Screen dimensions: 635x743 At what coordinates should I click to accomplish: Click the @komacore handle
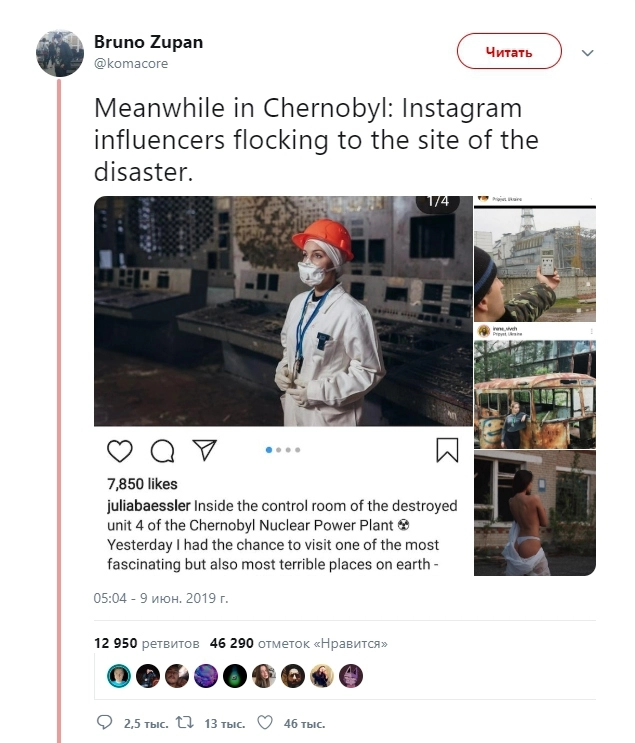(x=130, y=63)
